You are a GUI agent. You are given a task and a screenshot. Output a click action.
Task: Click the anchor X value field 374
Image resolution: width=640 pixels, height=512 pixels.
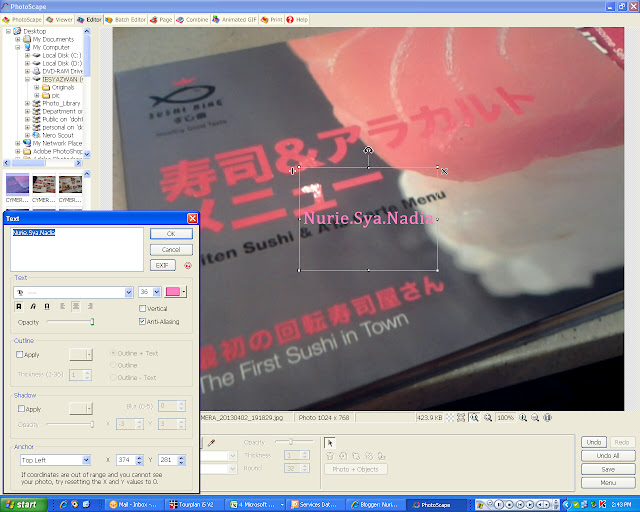click(x=126, y=460)
